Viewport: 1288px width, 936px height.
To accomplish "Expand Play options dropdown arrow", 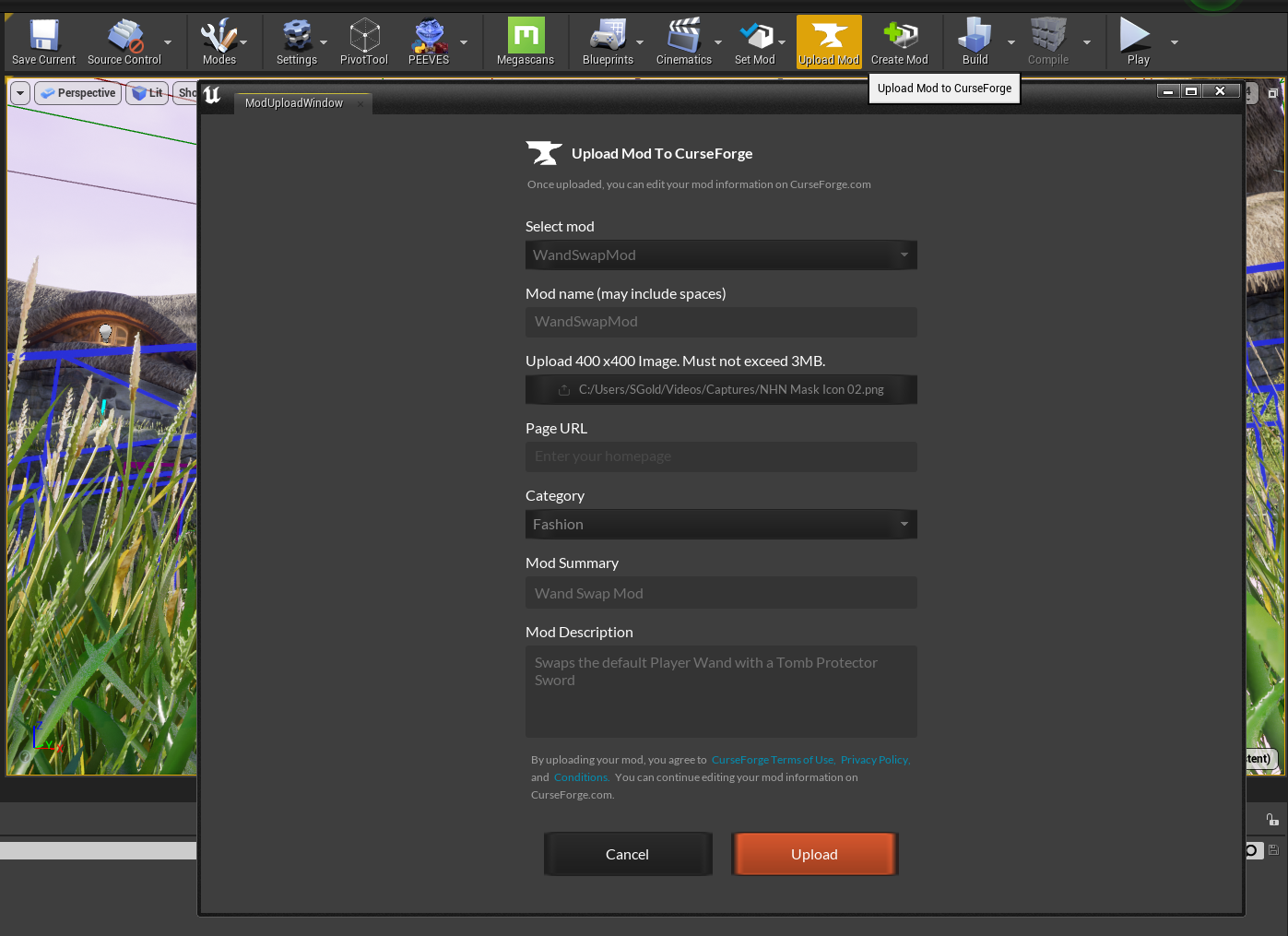I will [x=1175, y=42].
